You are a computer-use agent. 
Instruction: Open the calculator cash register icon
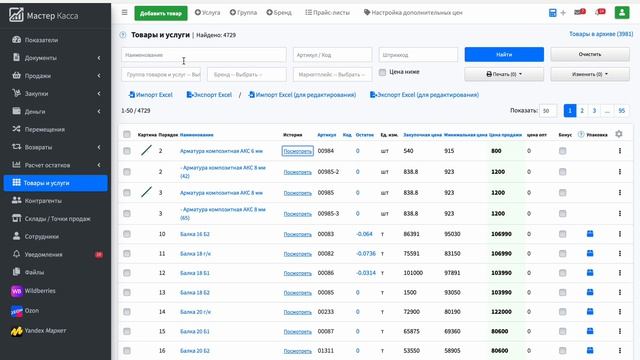pos(553,13)
